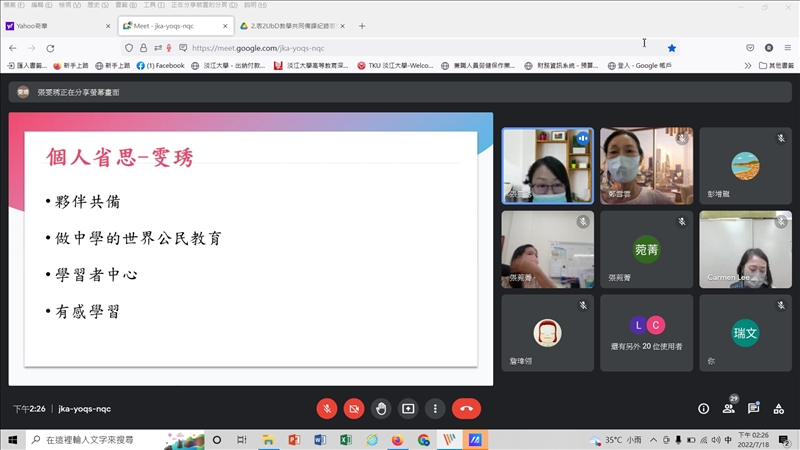
Task: Click the bookmark star in address bar
Action: (x=672, y=47)
